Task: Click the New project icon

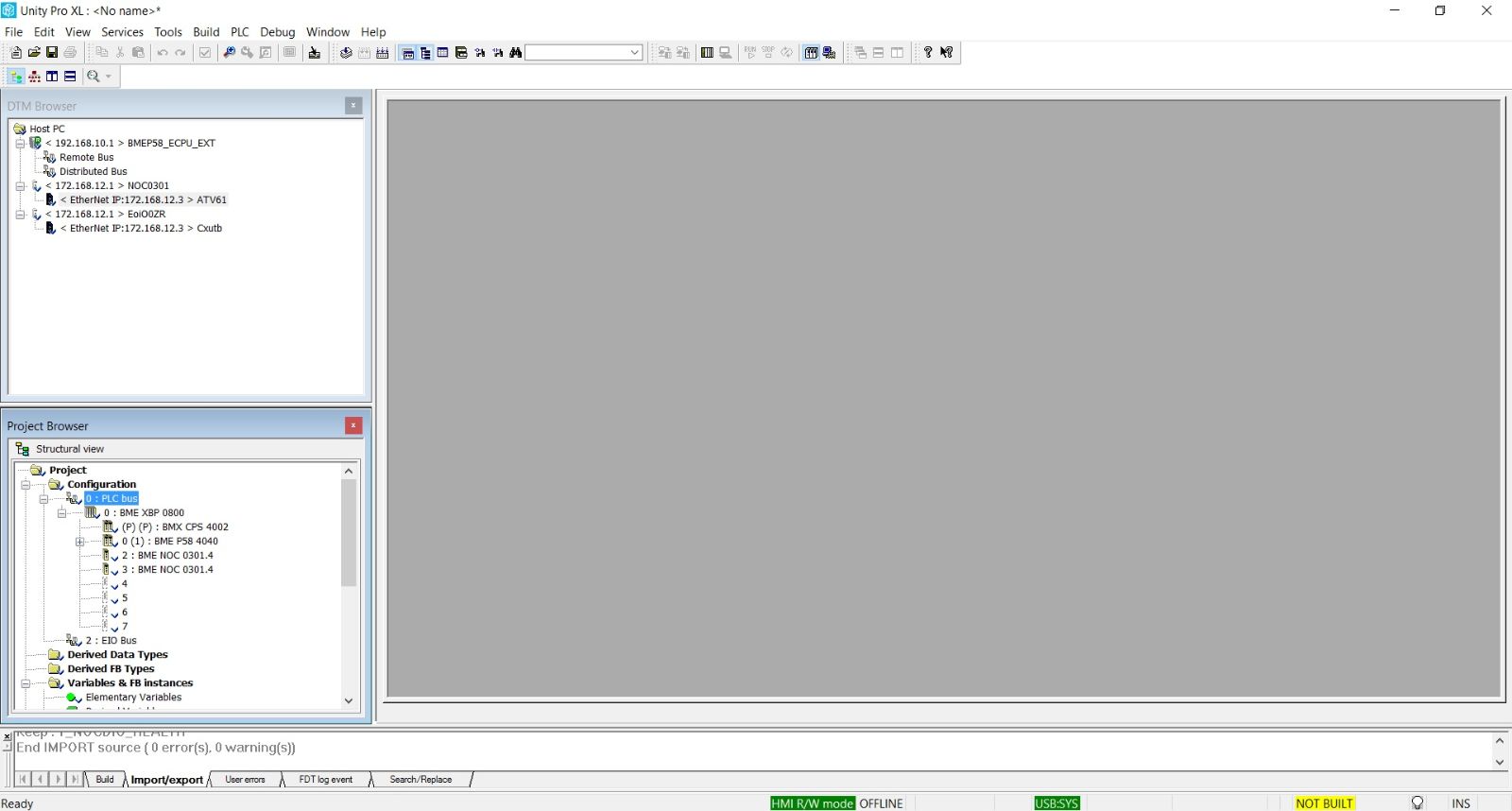Action: (16, 53)
